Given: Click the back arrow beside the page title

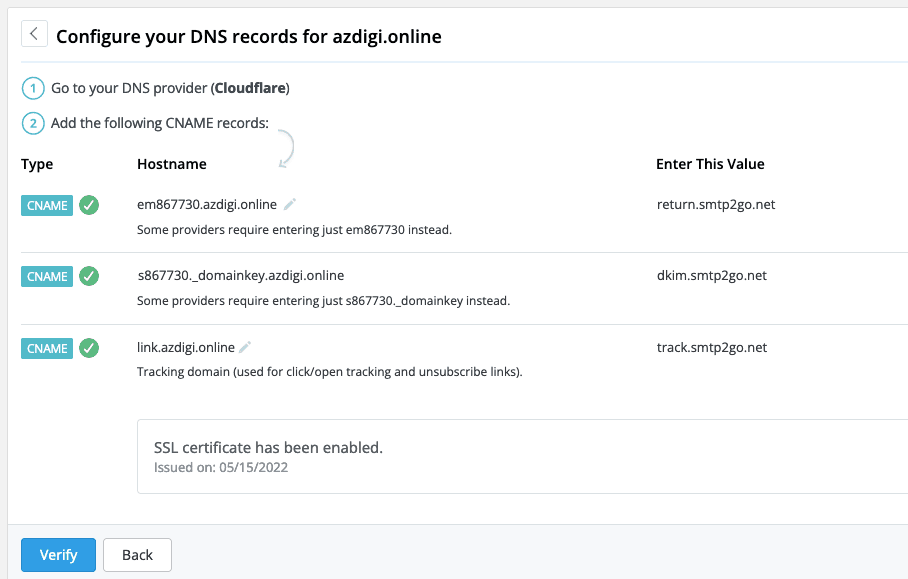Looking at the screenshot, I should (33, 33).
